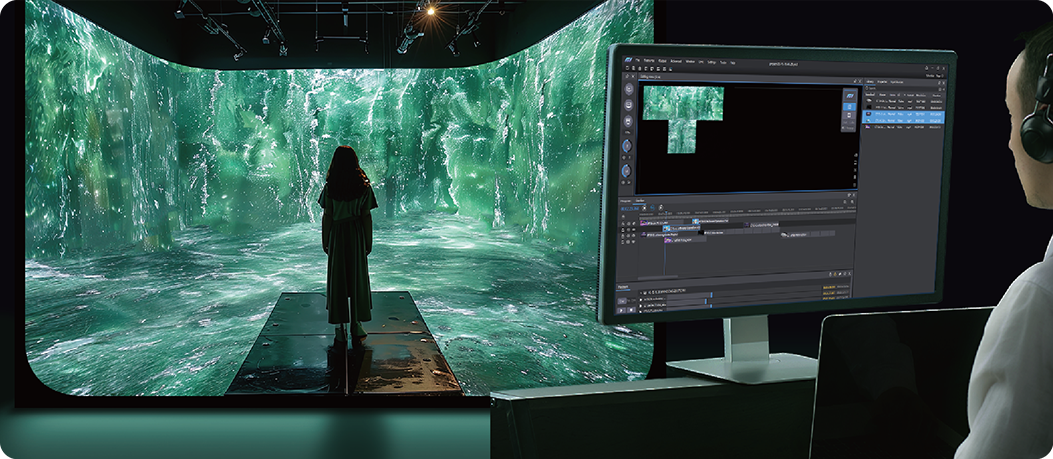The width and height of the screenshot is (1053, 459).
Task: Click the blue icon right of the timecode
Action: pos(653,208)
